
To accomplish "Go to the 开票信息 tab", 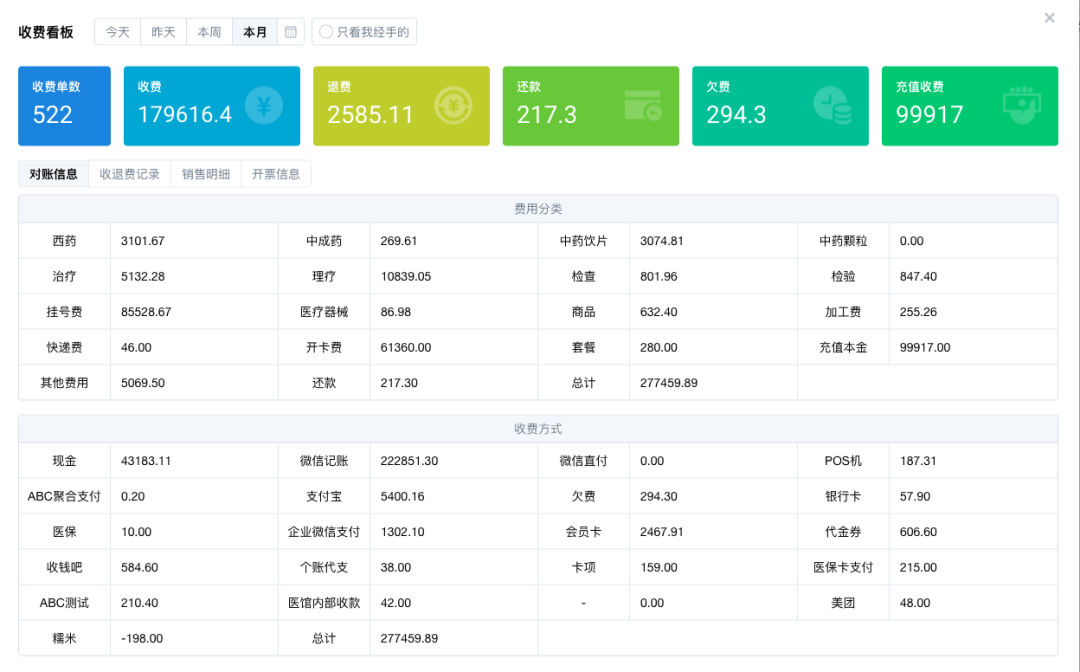I will 276,174.
